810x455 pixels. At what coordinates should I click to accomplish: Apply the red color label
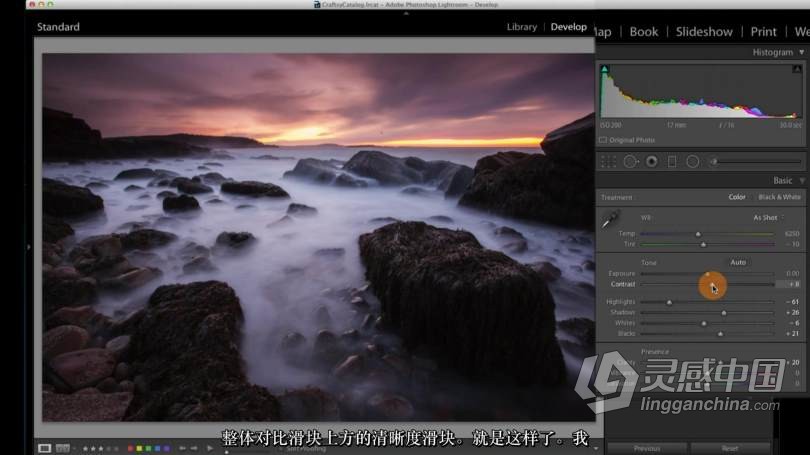tap(131, 448)
